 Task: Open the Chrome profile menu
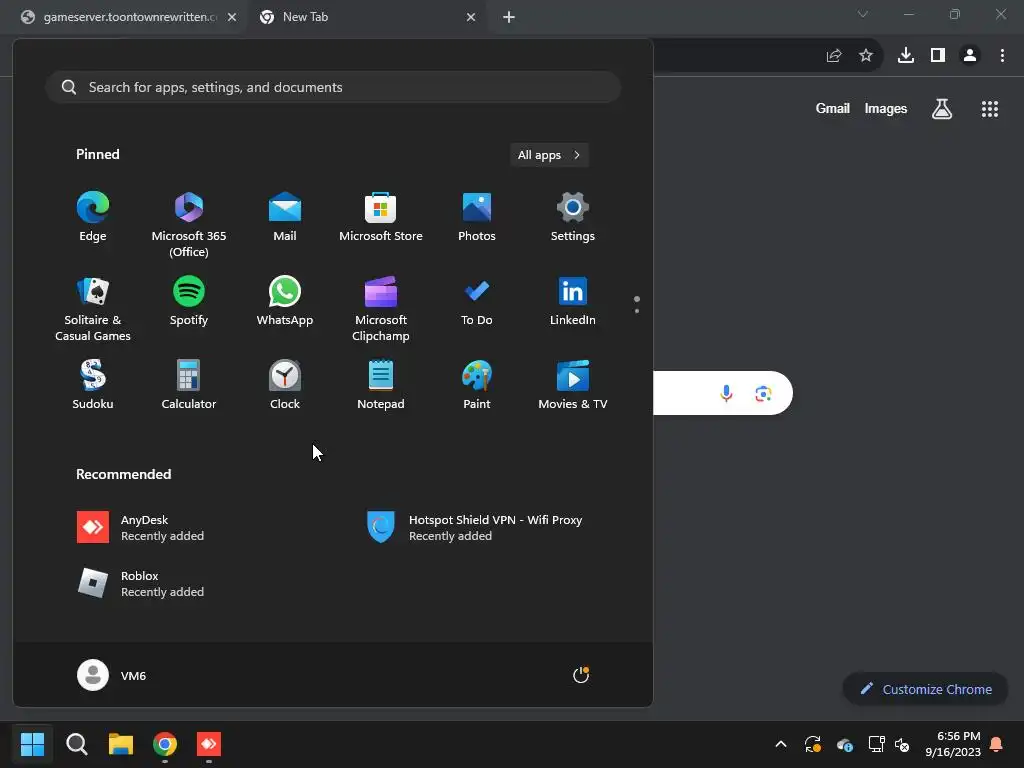tap(970, 56)
